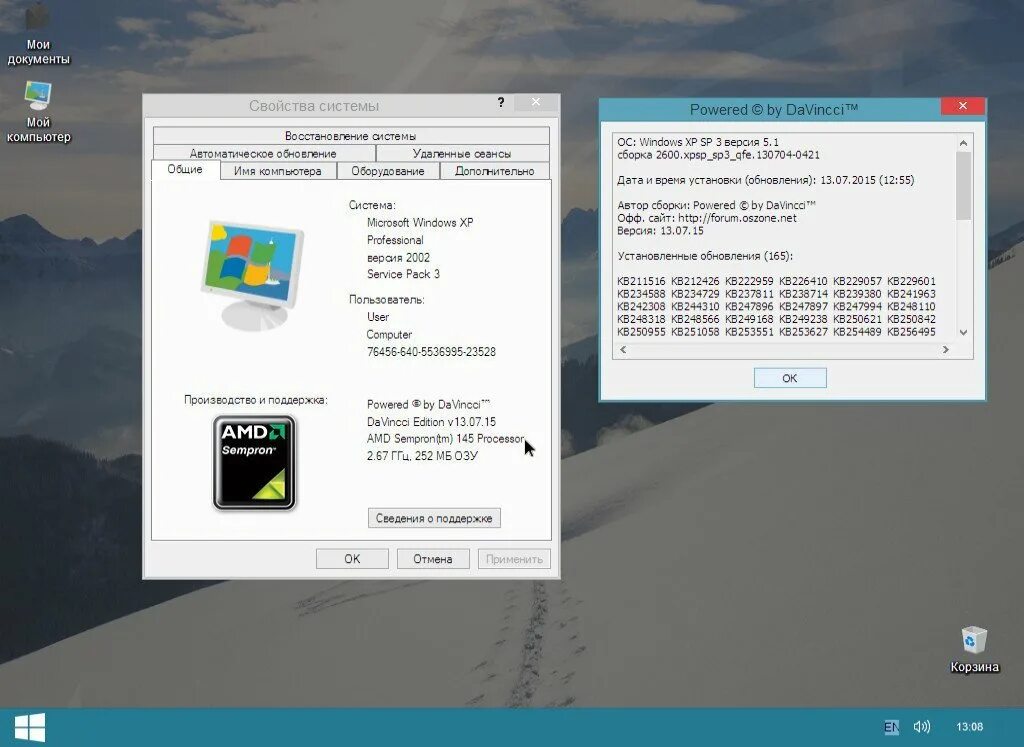Click the scroll up arrow in DaVincci window

pos(963,143)
